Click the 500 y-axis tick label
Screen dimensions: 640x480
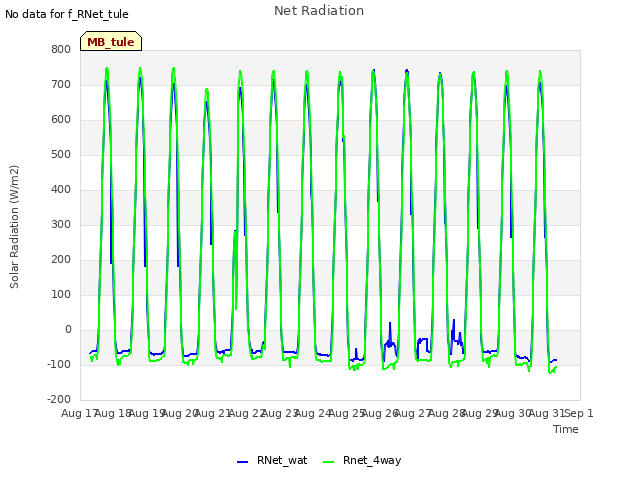(61, 155)
